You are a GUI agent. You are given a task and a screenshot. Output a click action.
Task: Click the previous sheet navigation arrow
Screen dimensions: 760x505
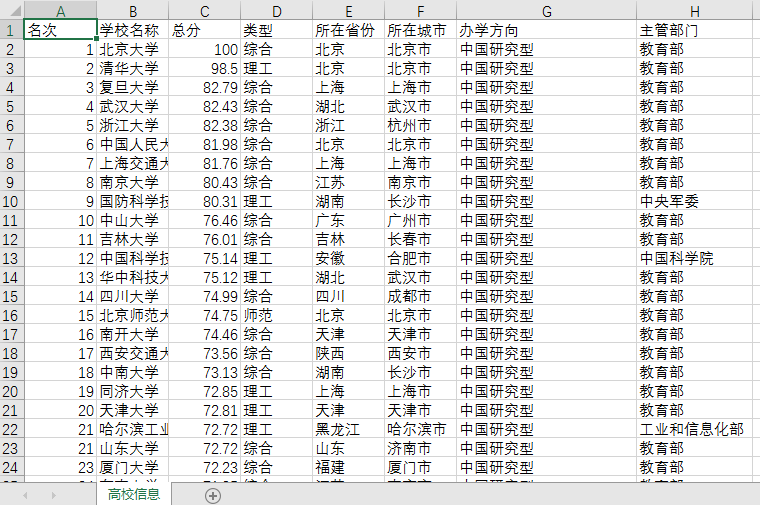25,495
